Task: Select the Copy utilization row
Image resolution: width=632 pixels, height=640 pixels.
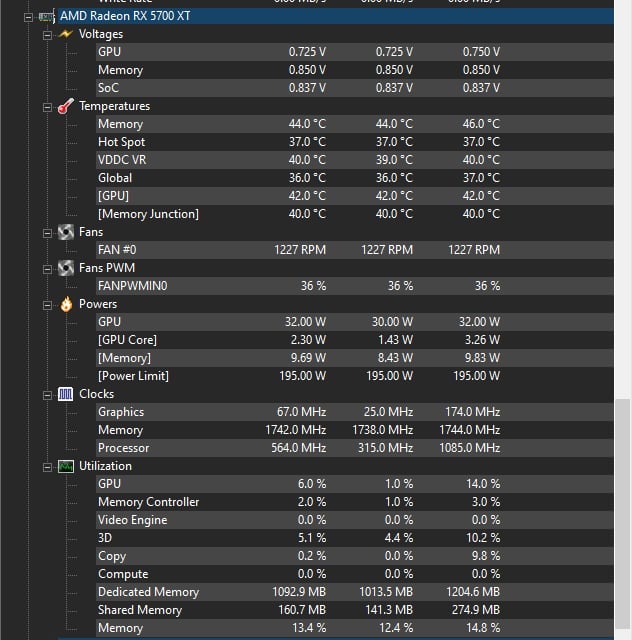Action: click(x=354, y=556)
